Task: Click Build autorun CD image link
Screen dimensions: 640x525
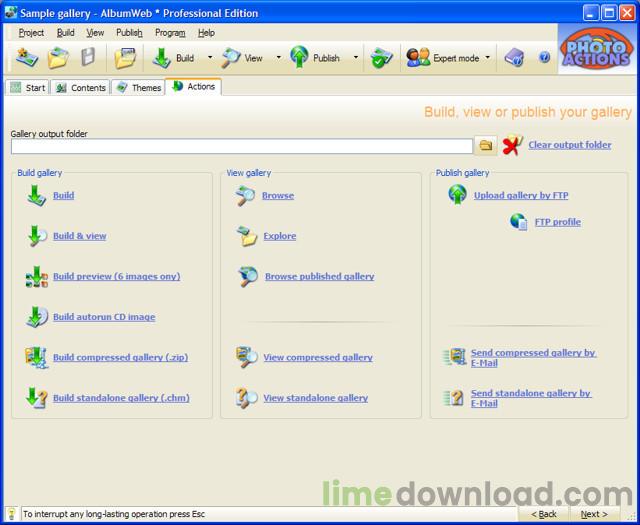Action: tap(104, 317)
